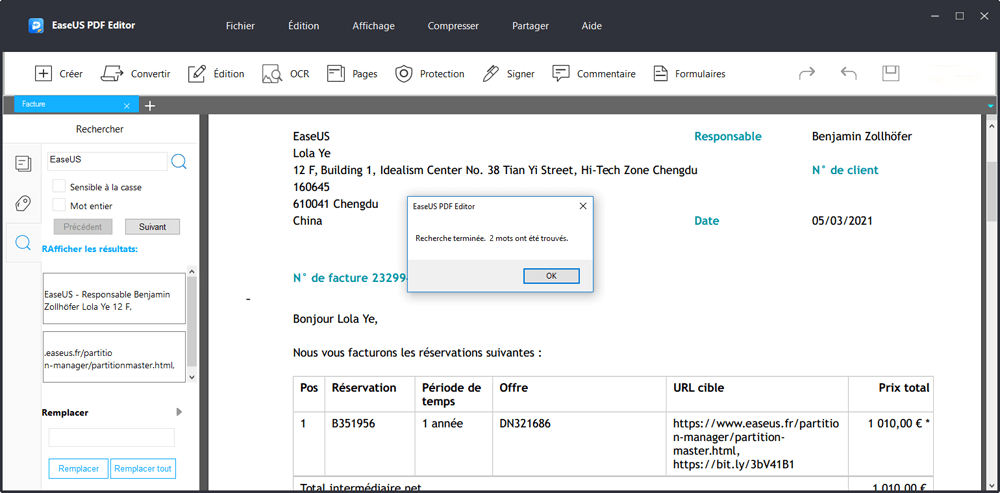Click the save floppy disk icon
The height and width of the screenshot is (493, 1000).
pos(890,73)
